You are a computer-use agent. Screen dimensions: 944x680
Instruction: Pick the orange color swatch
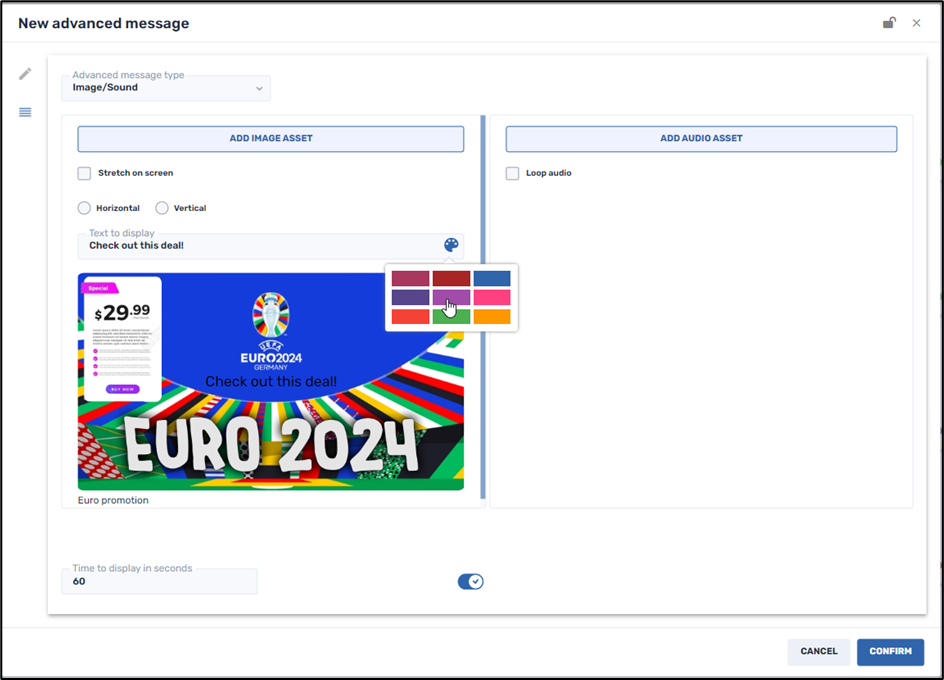pos(492,317)
